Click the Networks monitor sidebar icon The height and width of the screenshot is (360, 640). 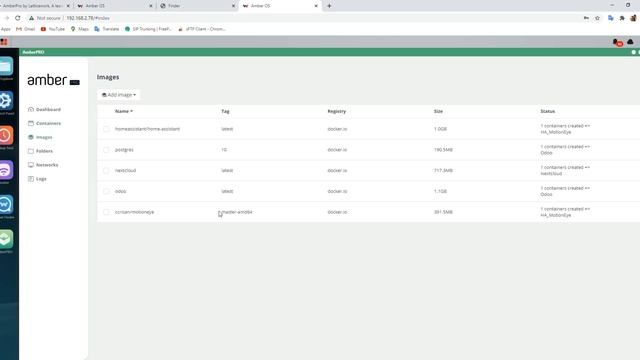click(31, 165)
